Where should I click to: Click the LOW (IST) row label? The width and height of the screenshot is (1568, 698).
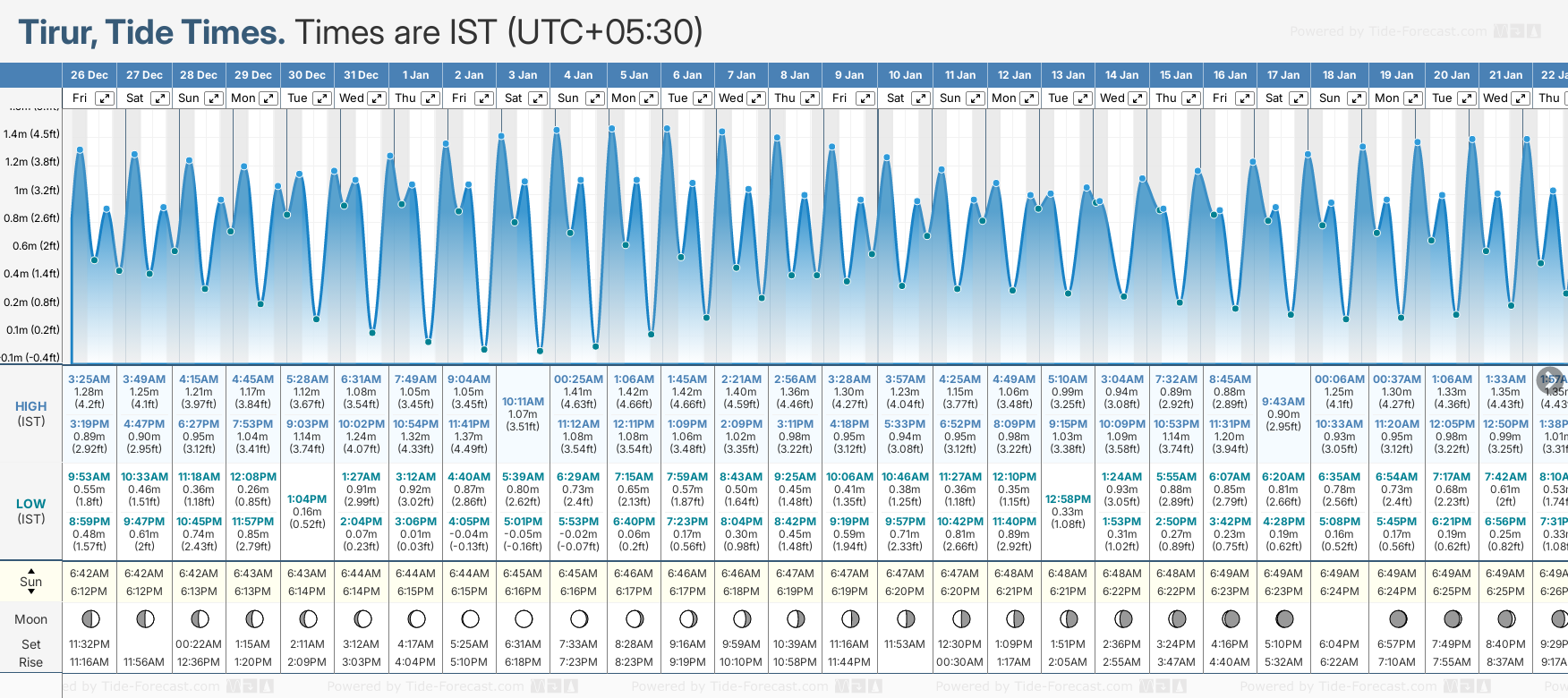coord(30,510)
